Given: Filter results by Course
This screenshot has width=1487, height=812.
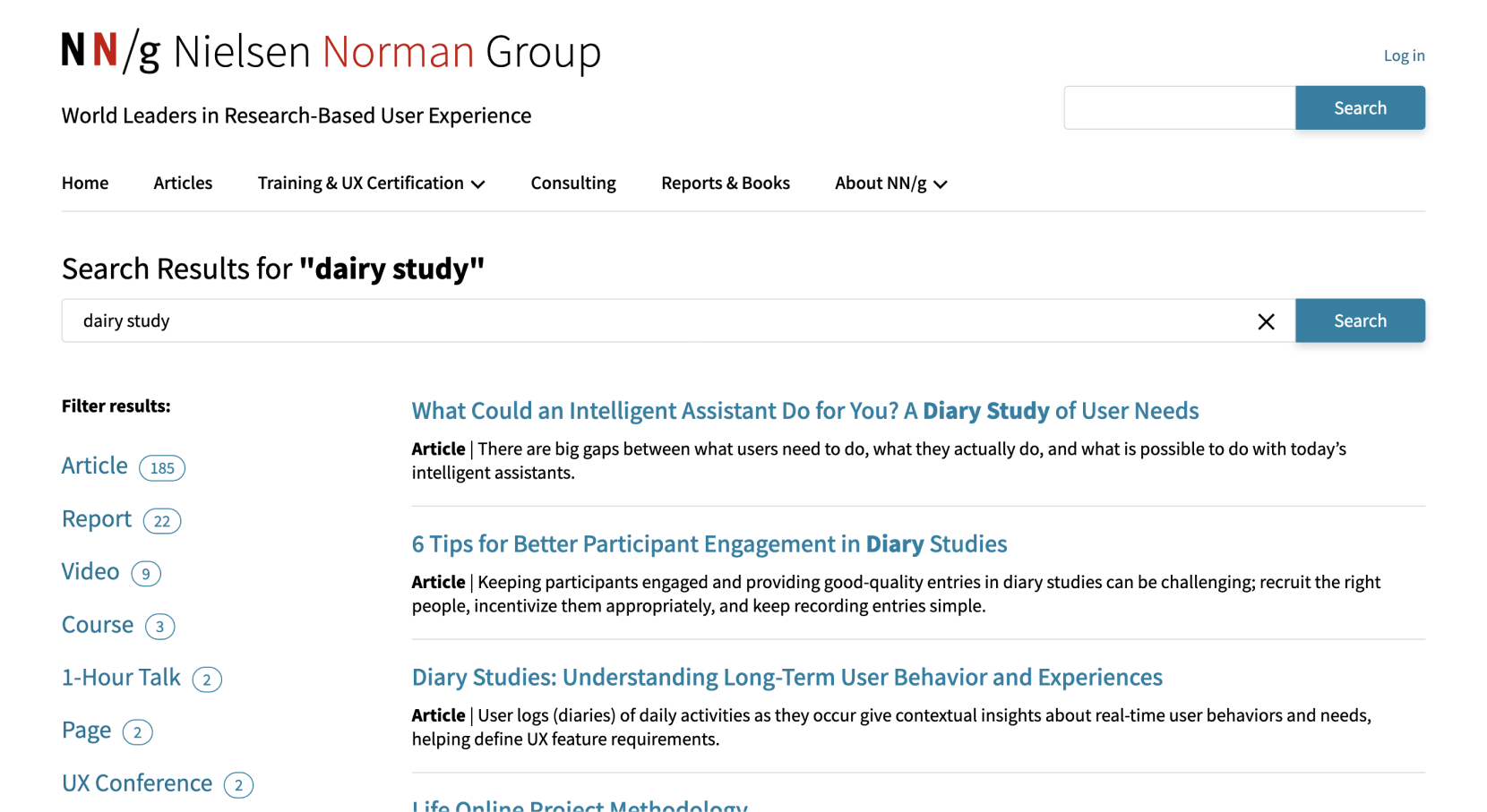Looking at the screenshot, I should pyautogui.click(x=97, y=624).
